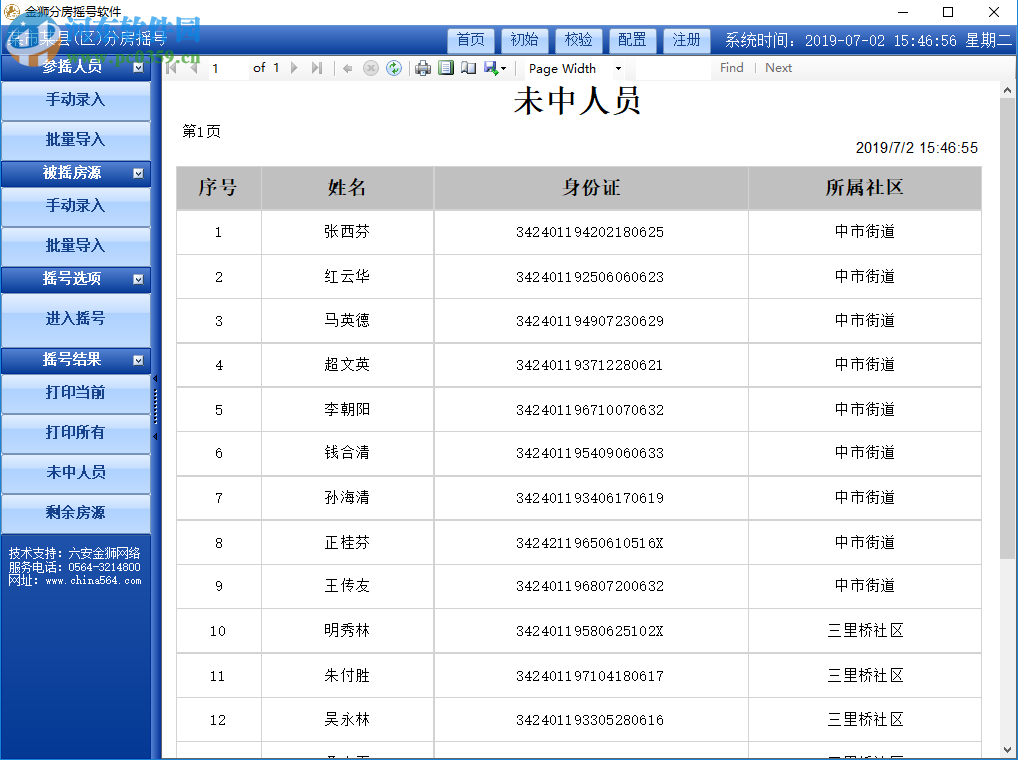Click the 注册 registration button
The height and width of the screenshot is (760, 1018).
click(x=686, y=41)
